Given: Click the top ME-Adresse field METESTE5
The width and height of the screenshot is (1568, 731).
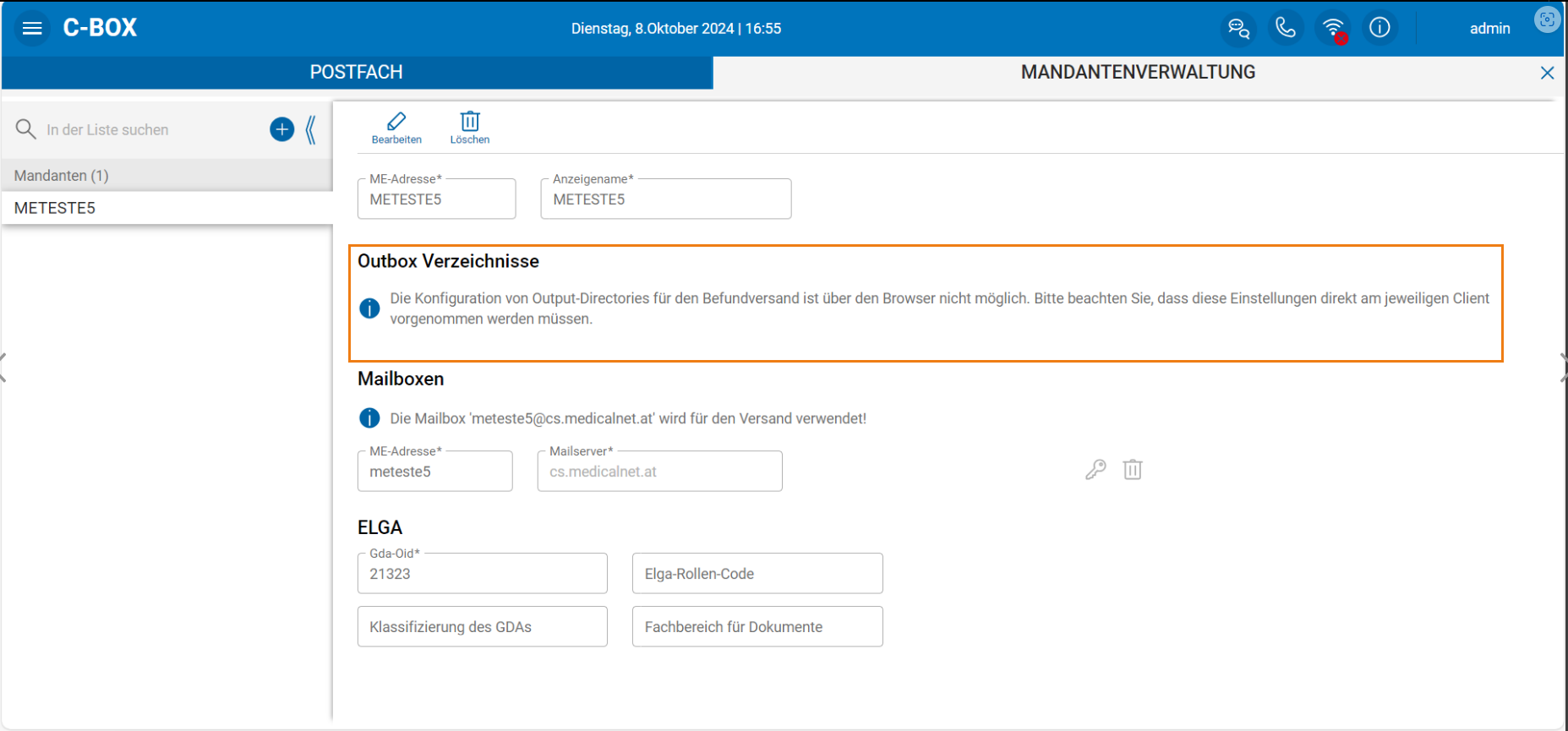Looking at the screenshot, I should point(436,199).
